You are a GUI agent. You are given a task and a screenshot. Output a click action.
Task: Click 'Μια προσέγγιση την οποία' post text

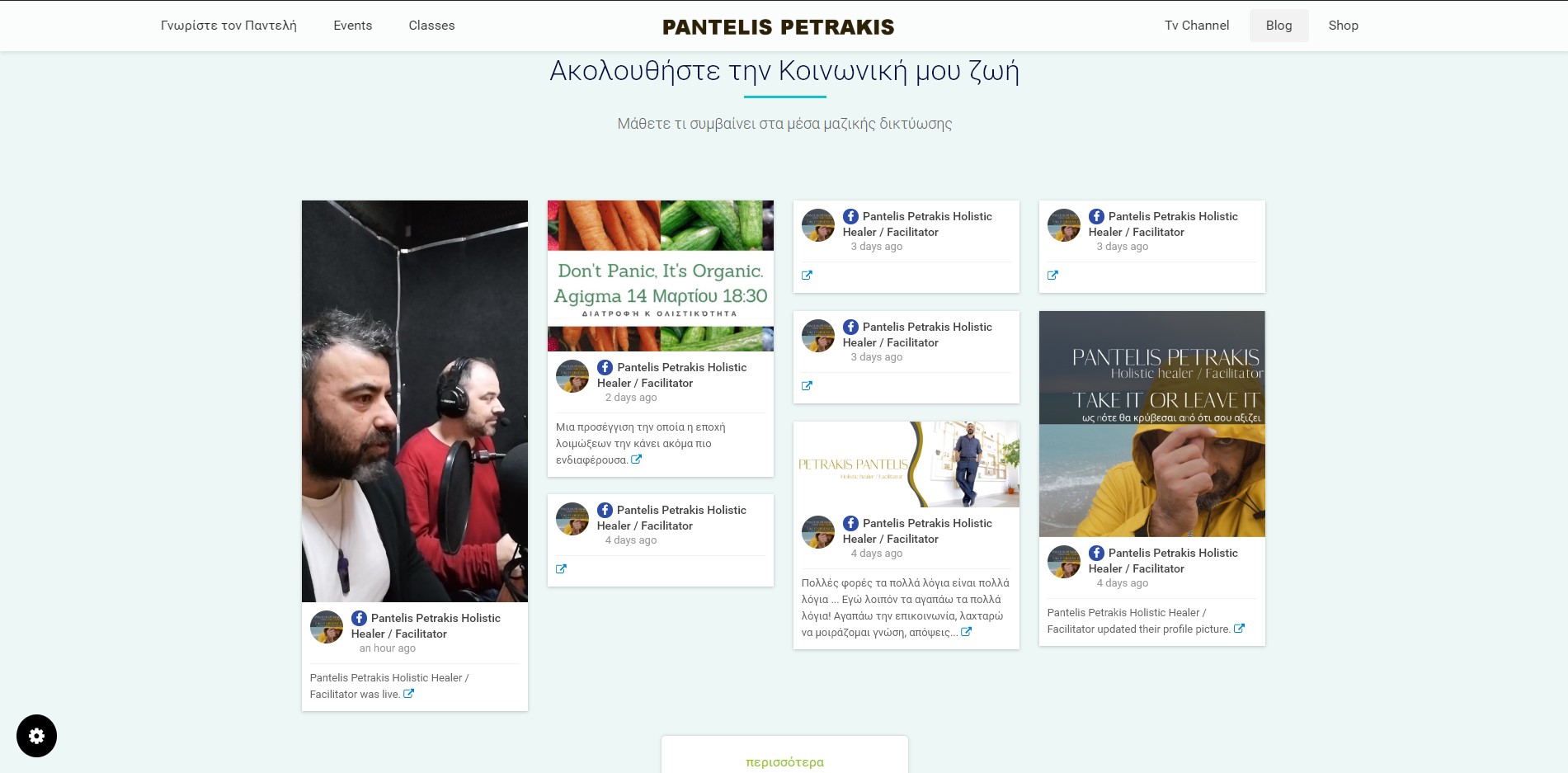(x=641, y=443)
